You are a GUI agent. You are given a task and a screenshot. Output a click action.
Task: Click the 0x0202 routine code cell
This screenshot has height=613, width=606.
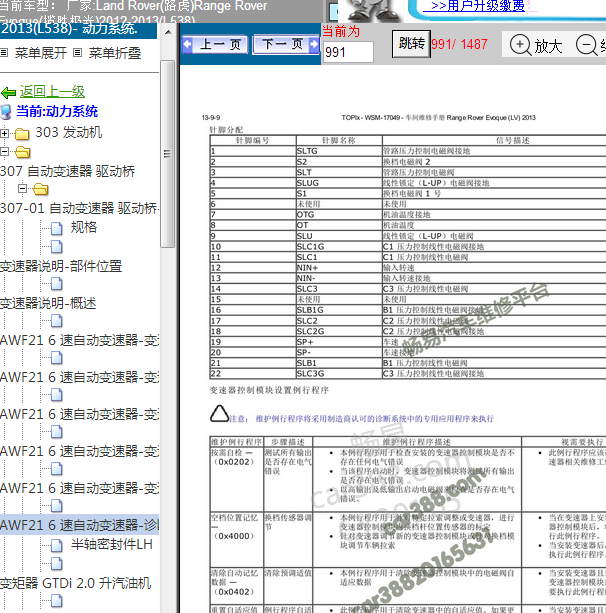tap(237, 479)
